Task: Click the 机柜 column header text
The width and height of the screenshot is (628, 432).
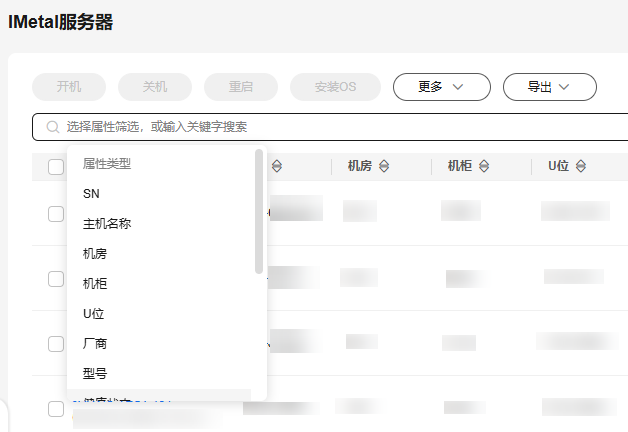Action: pos(459,166)
